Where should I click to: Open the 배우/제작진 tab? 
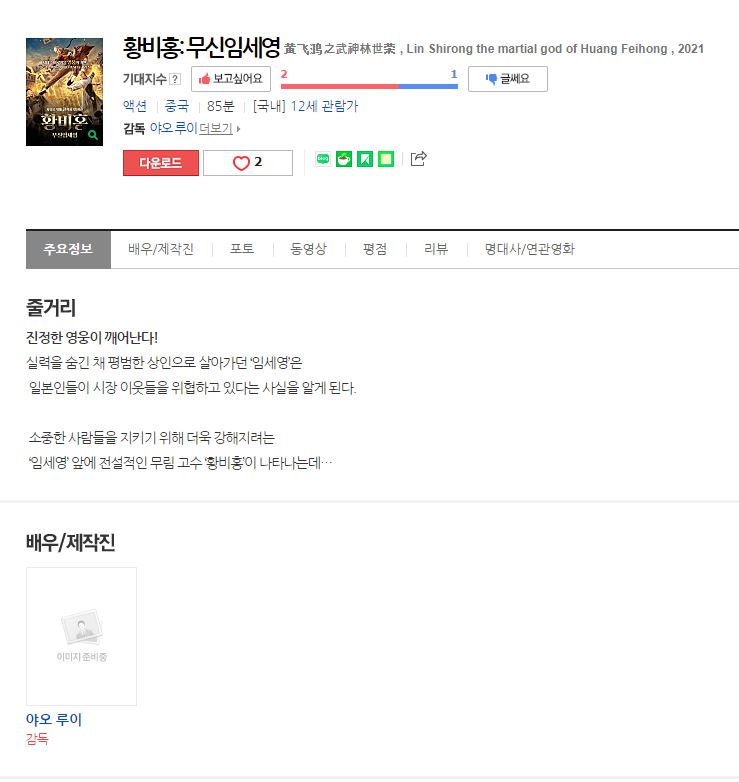(x=161, y=249)
